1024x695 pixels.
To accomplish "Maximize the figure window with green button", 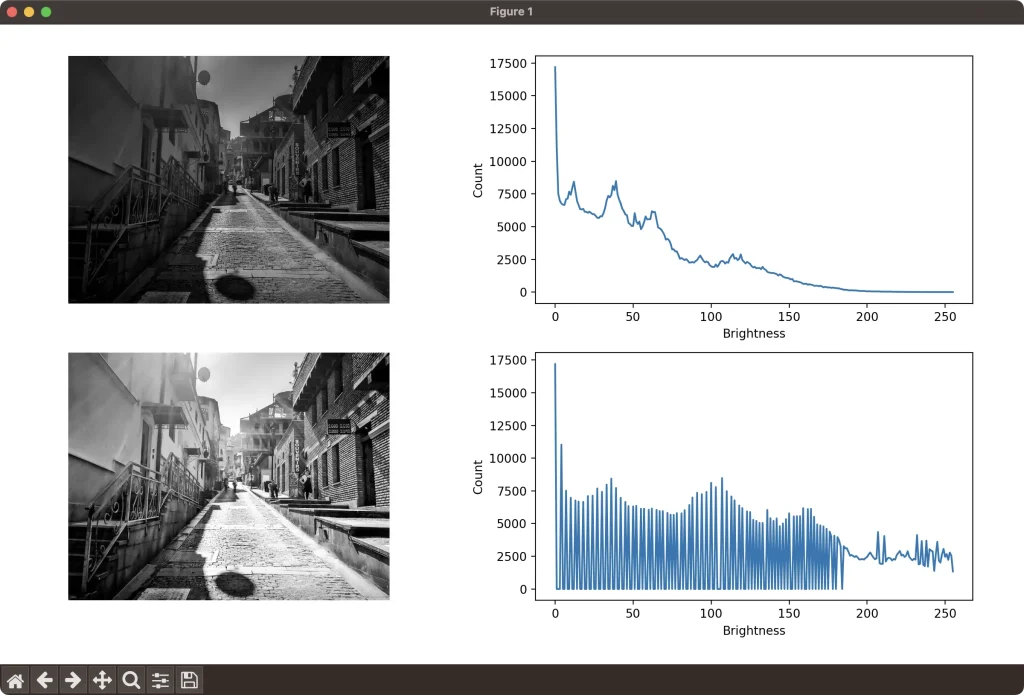I will [x=46, y=12].
